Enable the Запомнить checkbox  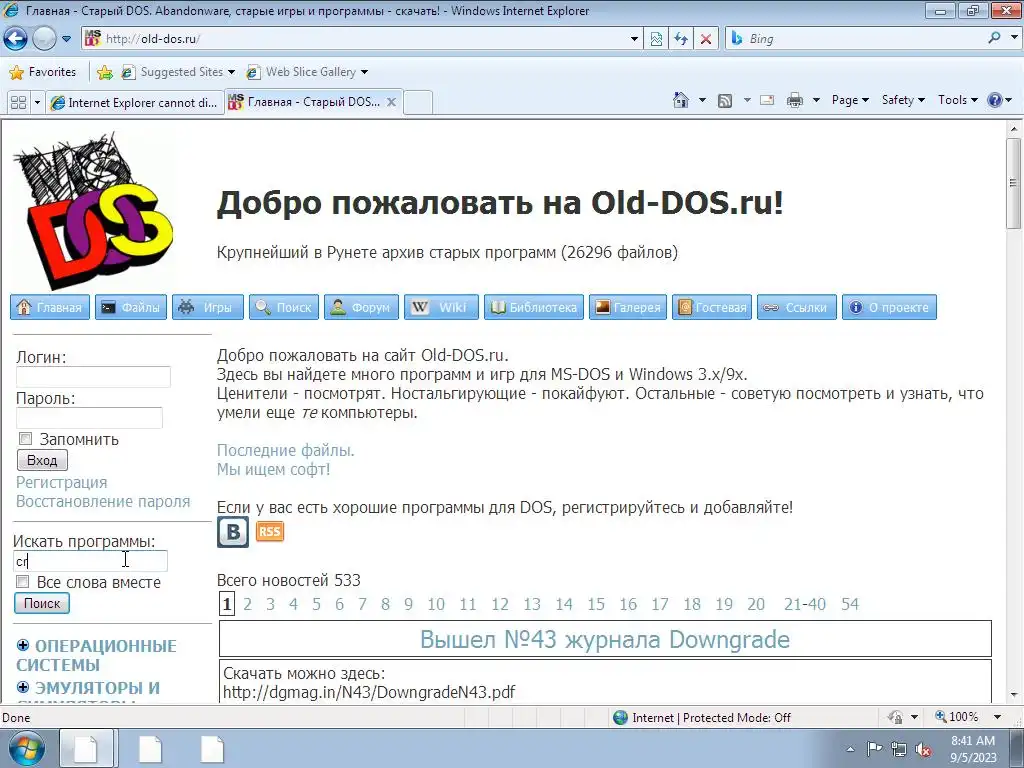25,439
